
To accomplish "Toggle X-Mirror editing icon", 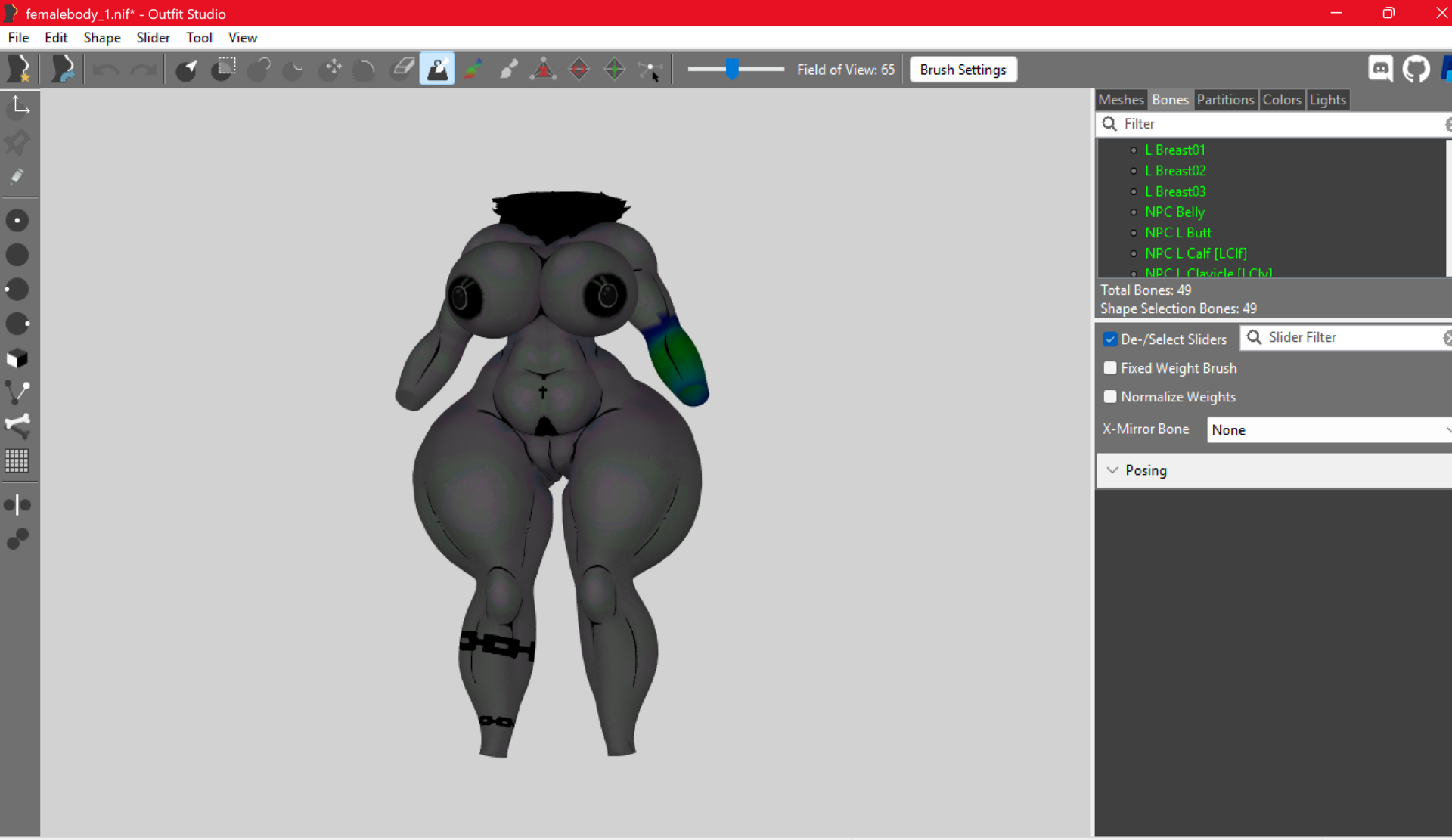I will point(17,504).
